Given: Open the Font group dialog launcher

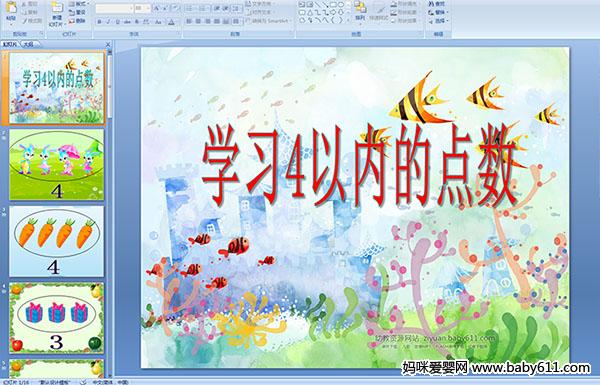Looking at the screenshot, I should (178, 34).
